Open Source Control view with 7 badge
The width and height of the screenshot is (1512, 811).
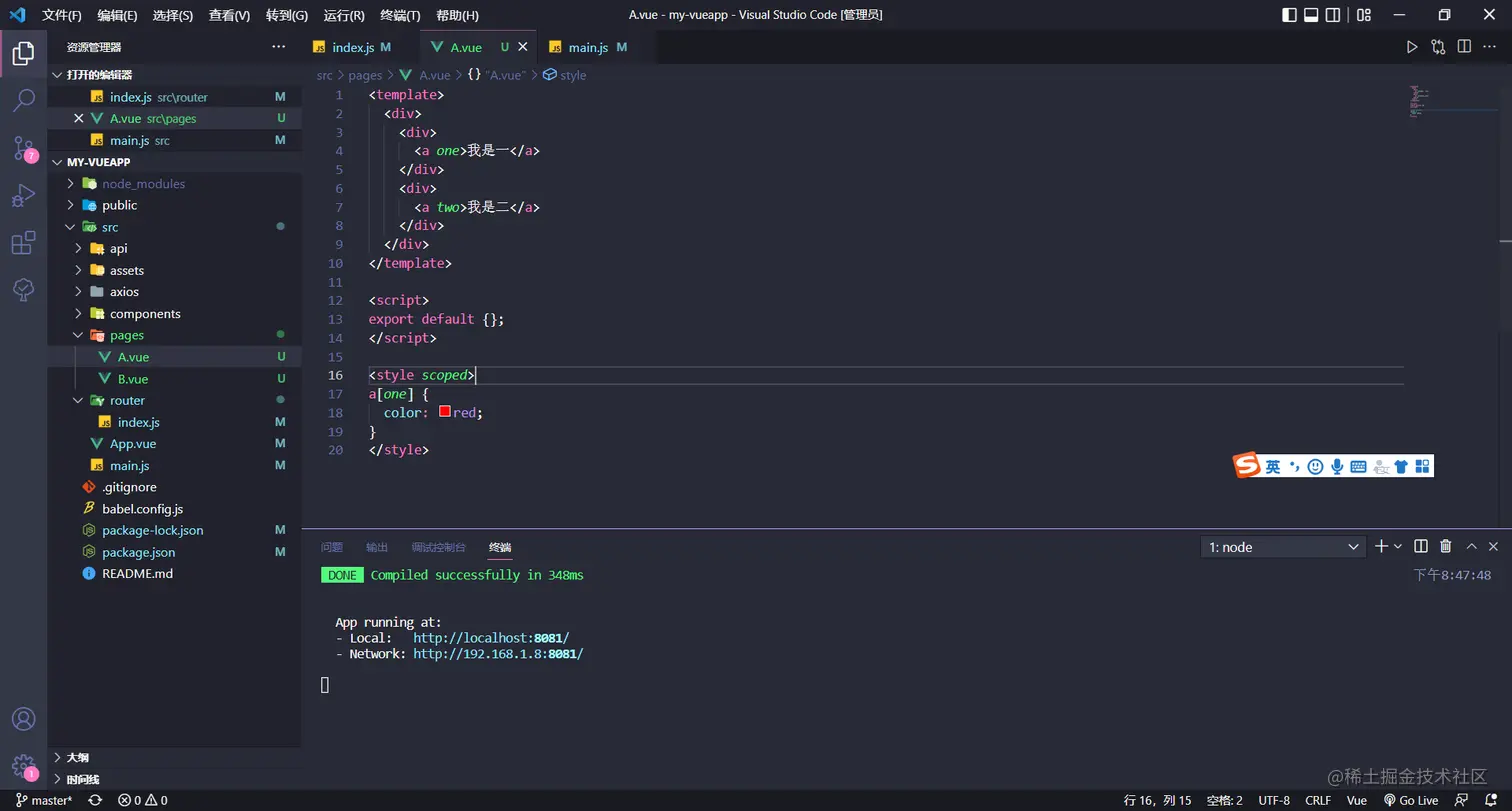(x=23, y=148)
